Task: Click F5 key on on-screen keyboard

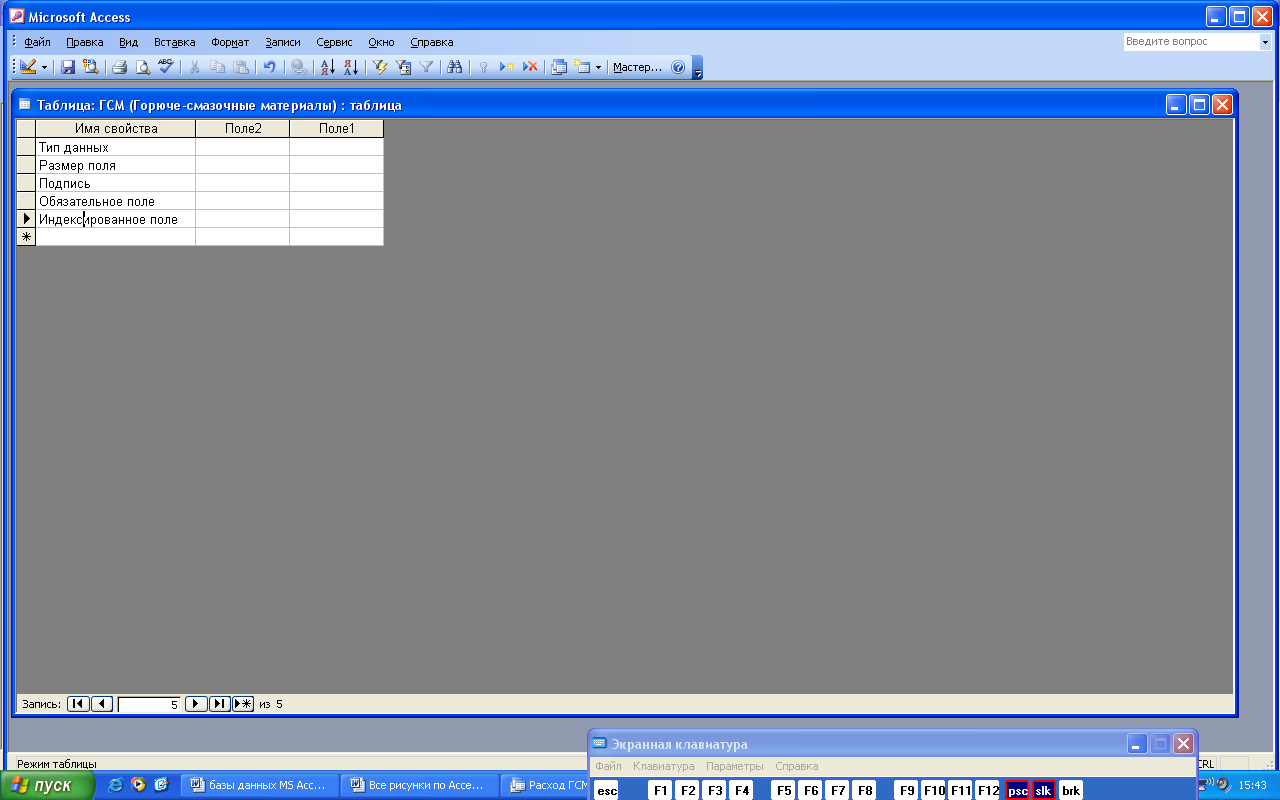Action: point(784,790)
